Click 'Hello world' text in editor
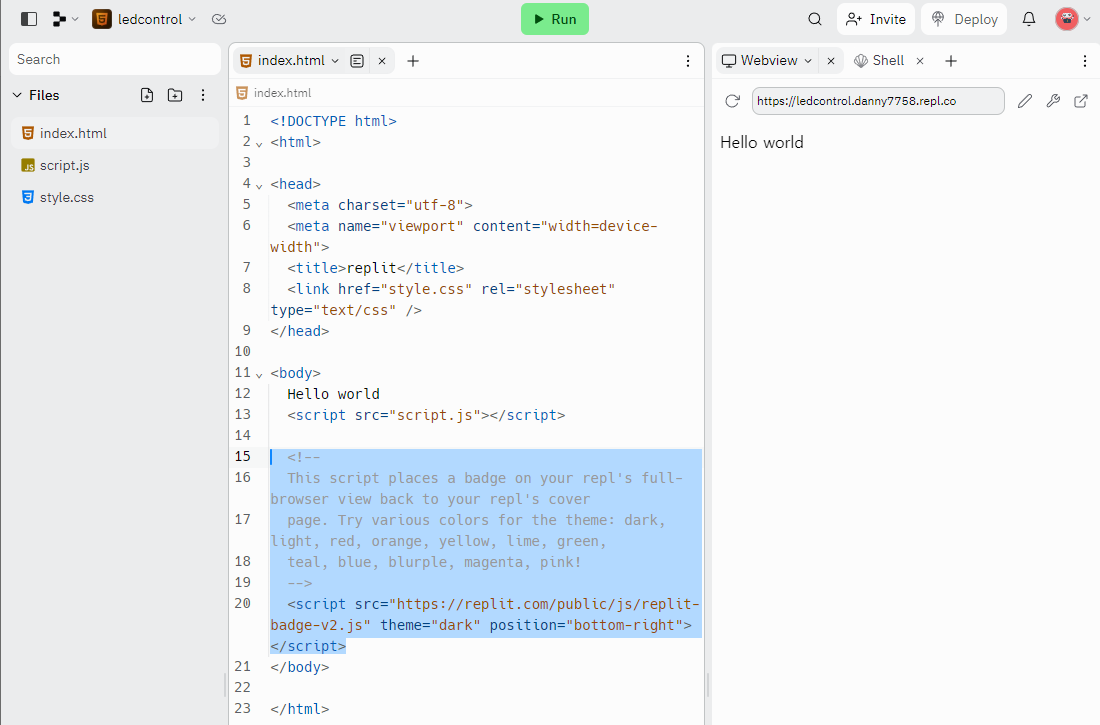Viewport: 1100px width, 725px height. pos(333,394)
